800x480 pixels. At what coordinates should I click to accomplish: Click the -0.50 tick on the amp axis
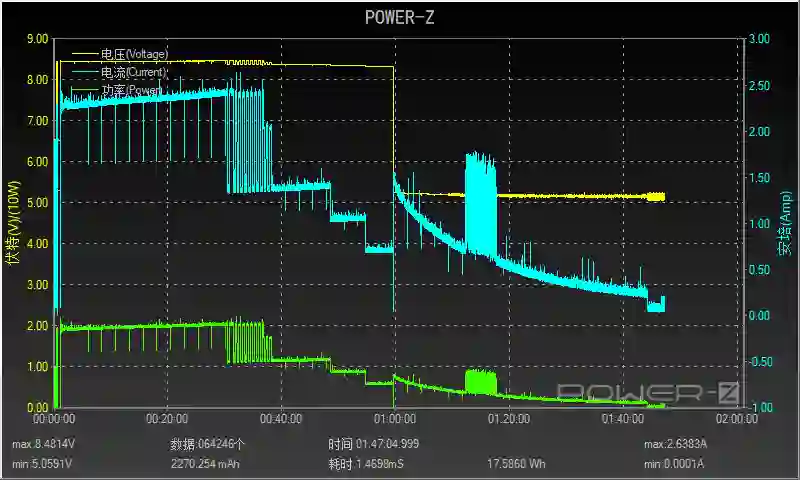[x=759, y=362]
